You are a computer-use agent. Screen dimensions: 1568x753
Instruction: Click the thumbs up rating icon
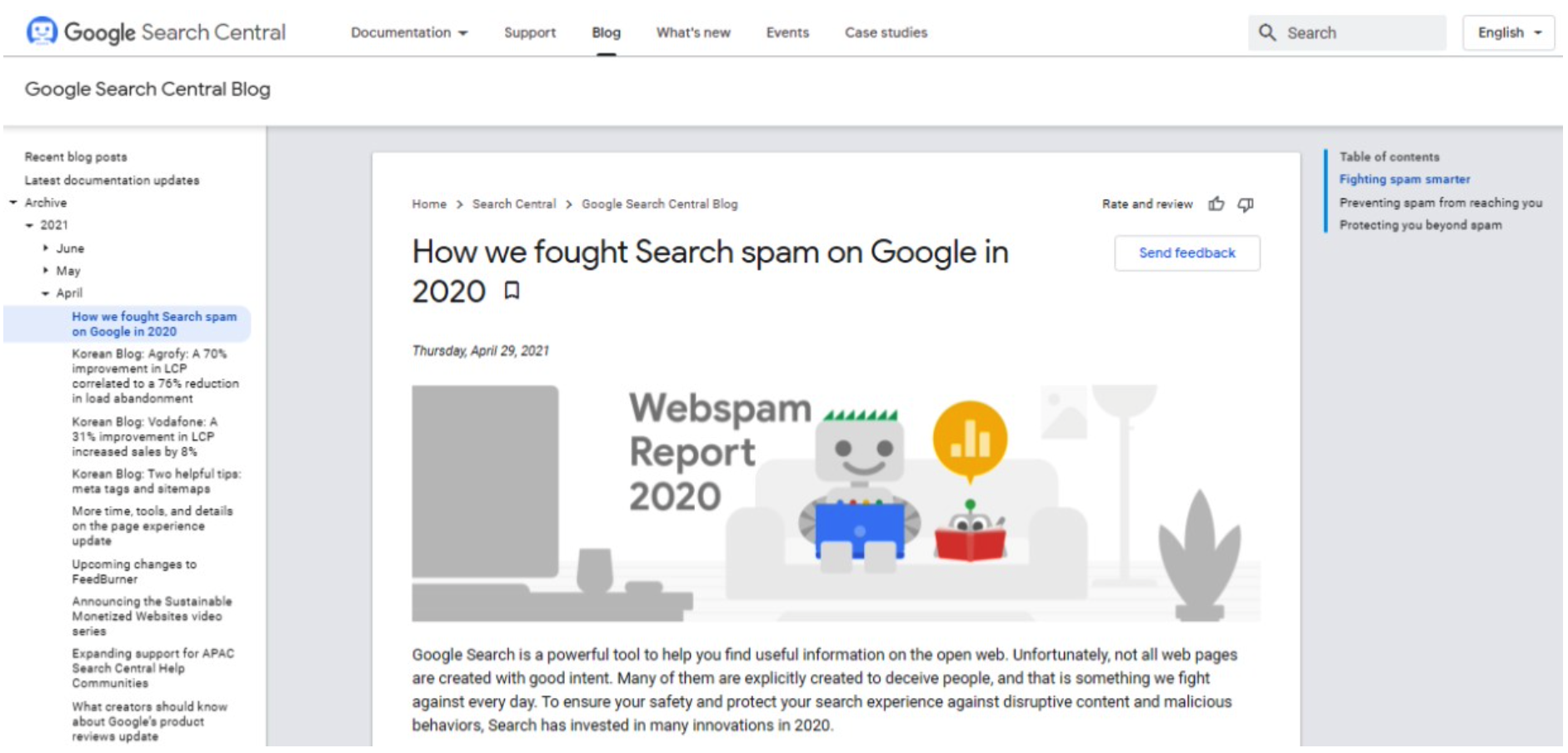(1216, 204)
